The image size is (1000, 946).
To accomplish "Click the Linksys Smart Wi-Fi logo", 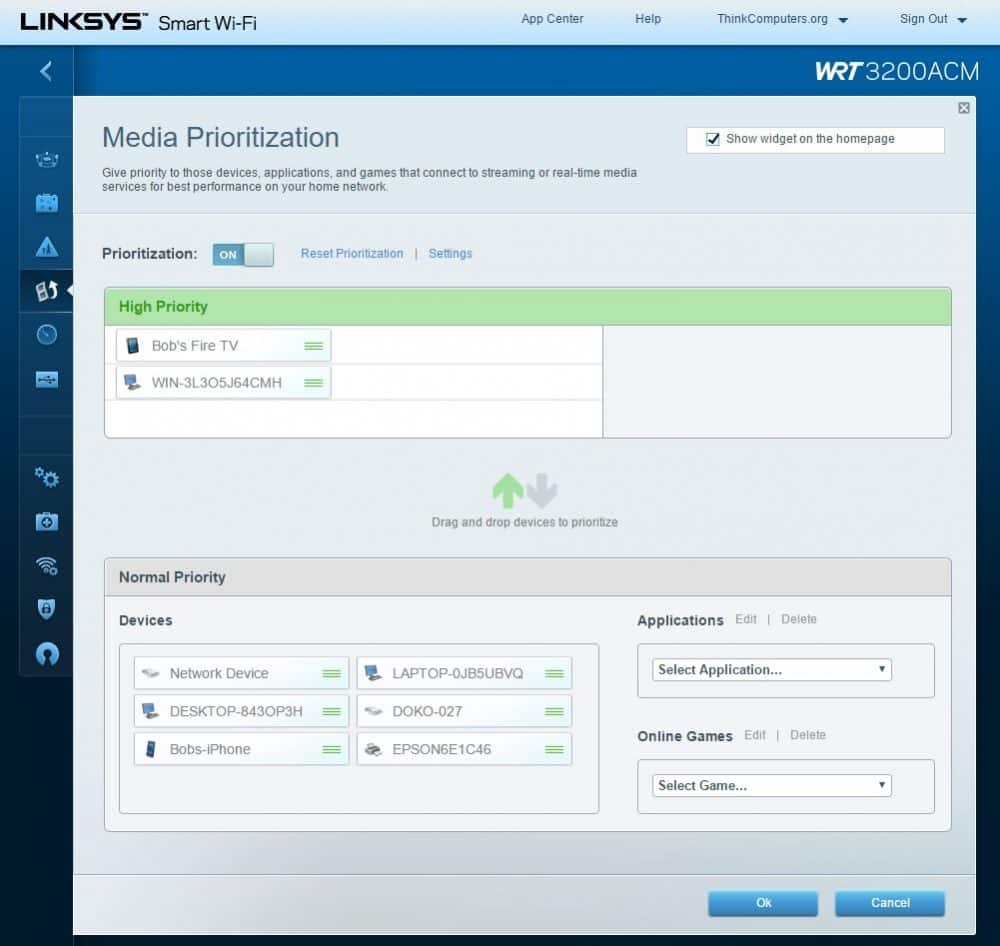I will click(138, 22).
